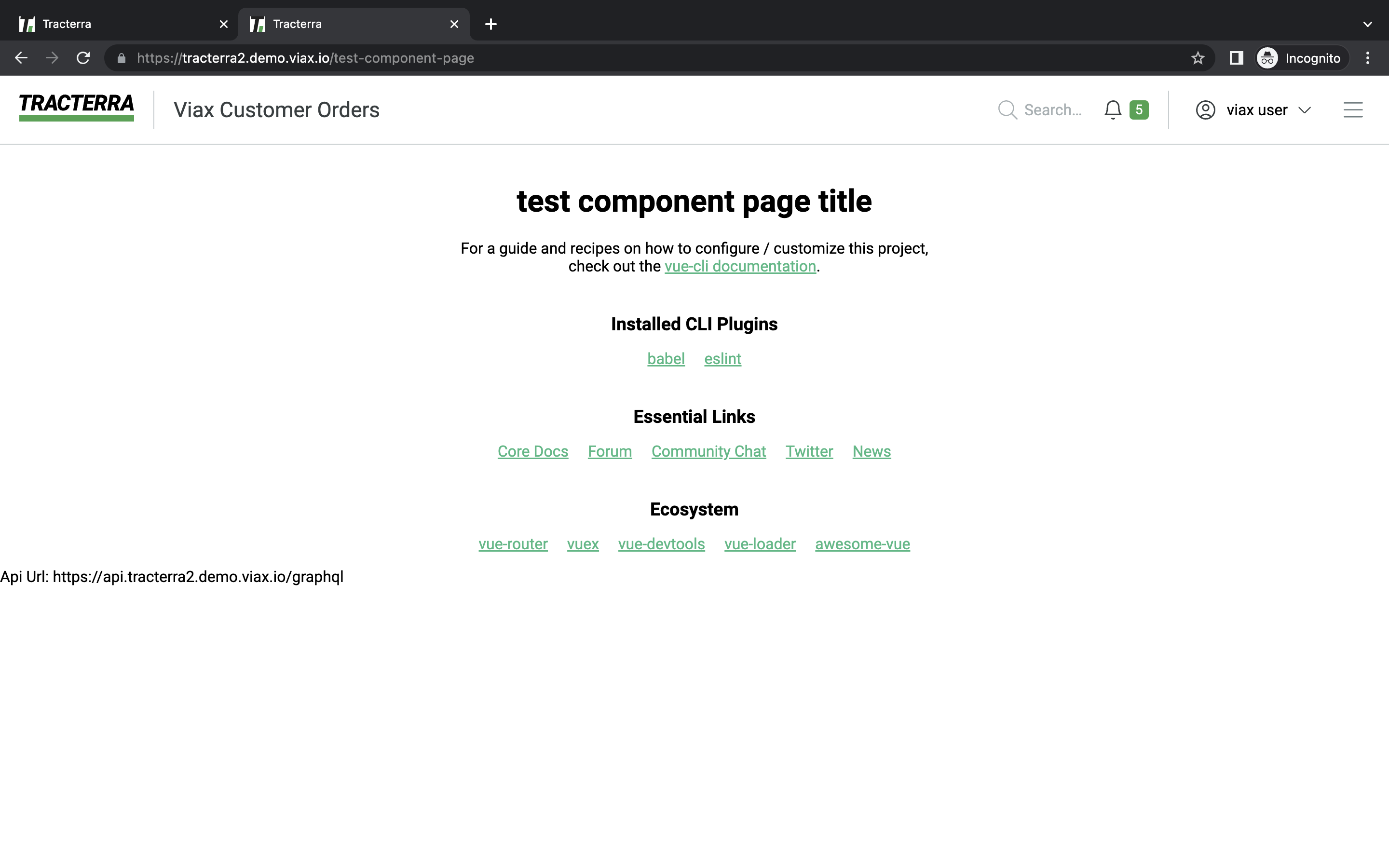Open a new browser tab

pyautogui.click(x=491, y=24)
